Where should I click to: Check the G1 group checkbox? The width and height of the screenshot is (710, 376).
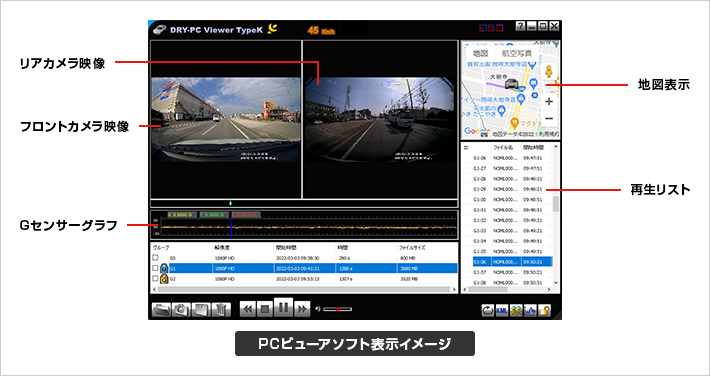[155, 268]
